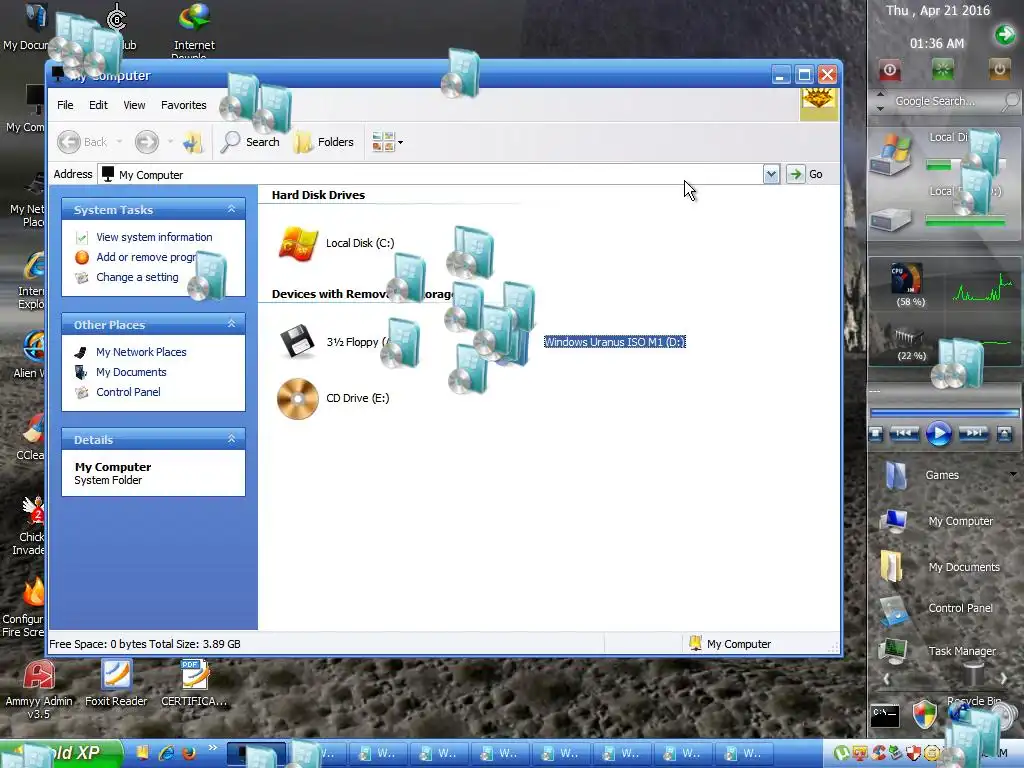Click the Forward arrow toolbar button
1024x768 pixels.
(x=147, y=142)
